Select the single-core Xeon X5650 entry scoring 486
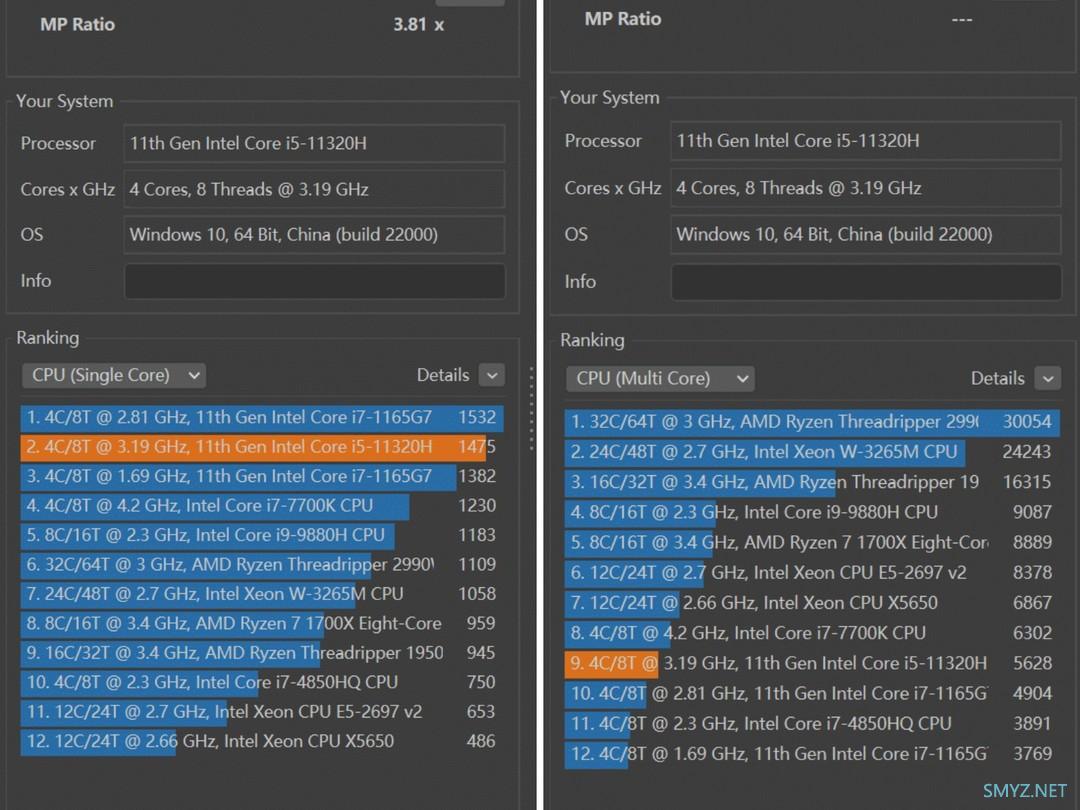The height and width of the screenshot is (810, 1080). (x=260, y=741)
